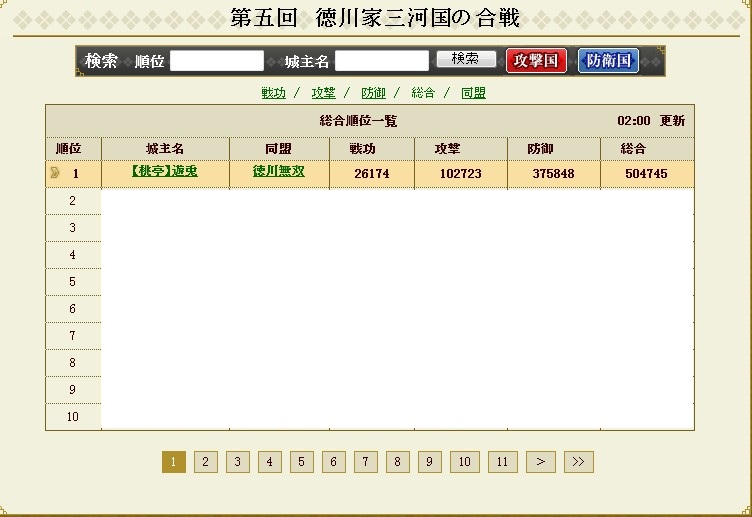The width and height of the screenshot is (752, 517).
Task: Click the 防御 column header
Action: click(x=553, y=149)
